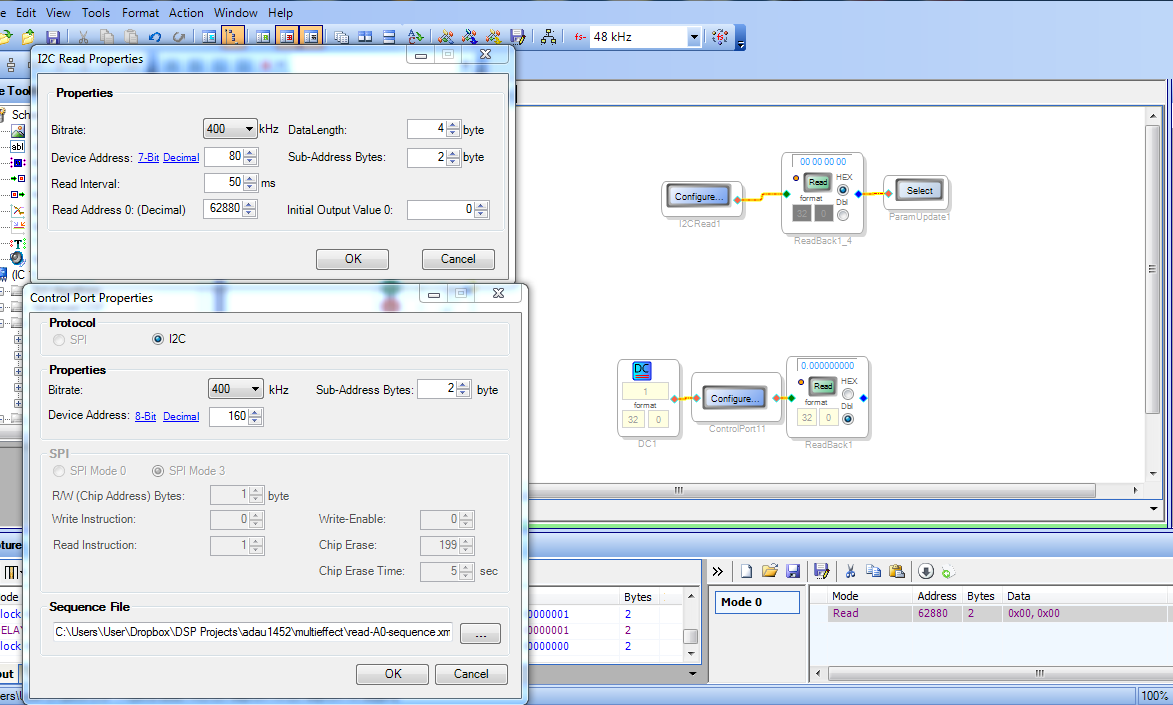Click the save-with-pencil icon in main toolbar

[x=517, y=37]
